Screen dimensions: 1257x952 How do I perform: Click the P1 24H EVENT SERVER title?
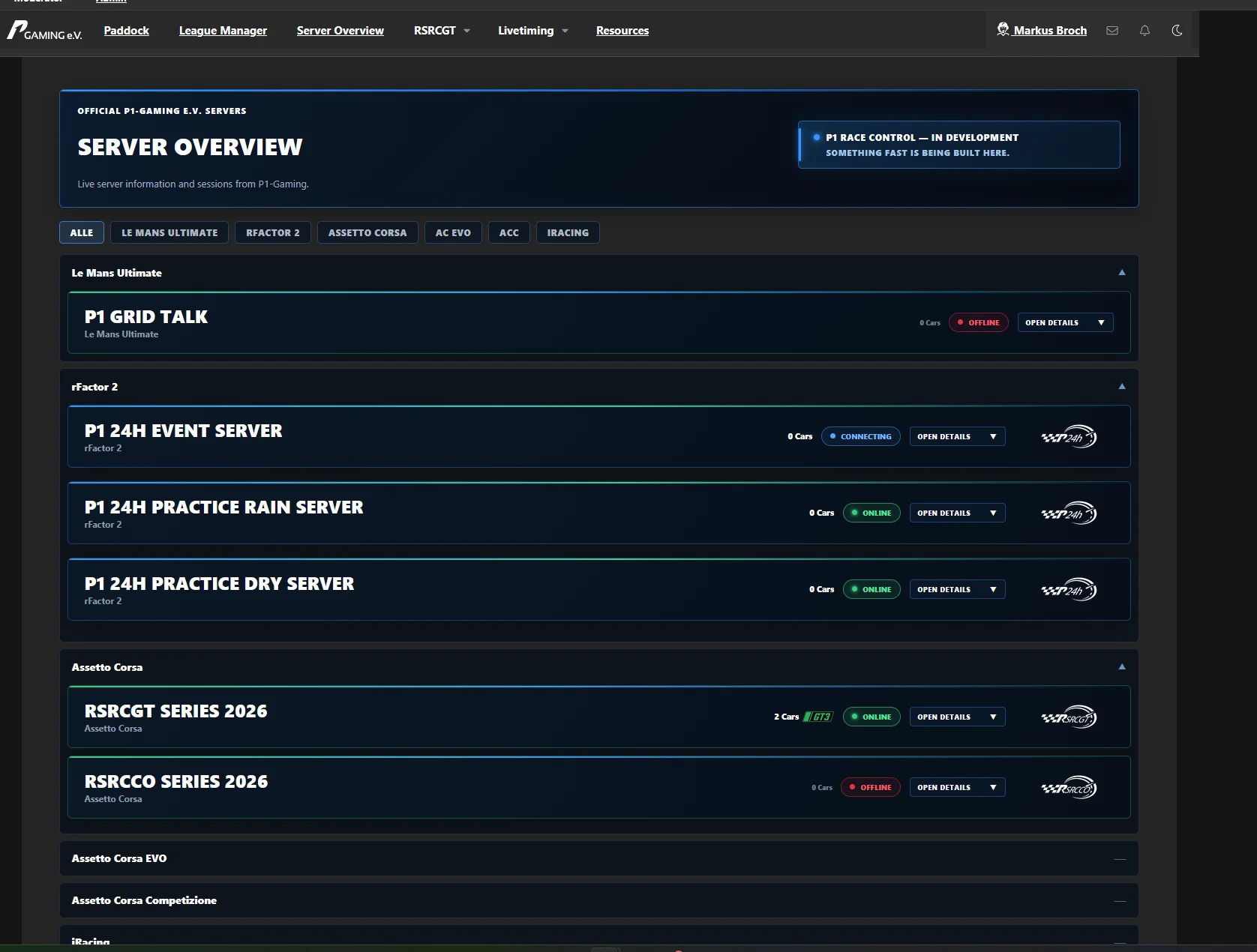(184, 431)
